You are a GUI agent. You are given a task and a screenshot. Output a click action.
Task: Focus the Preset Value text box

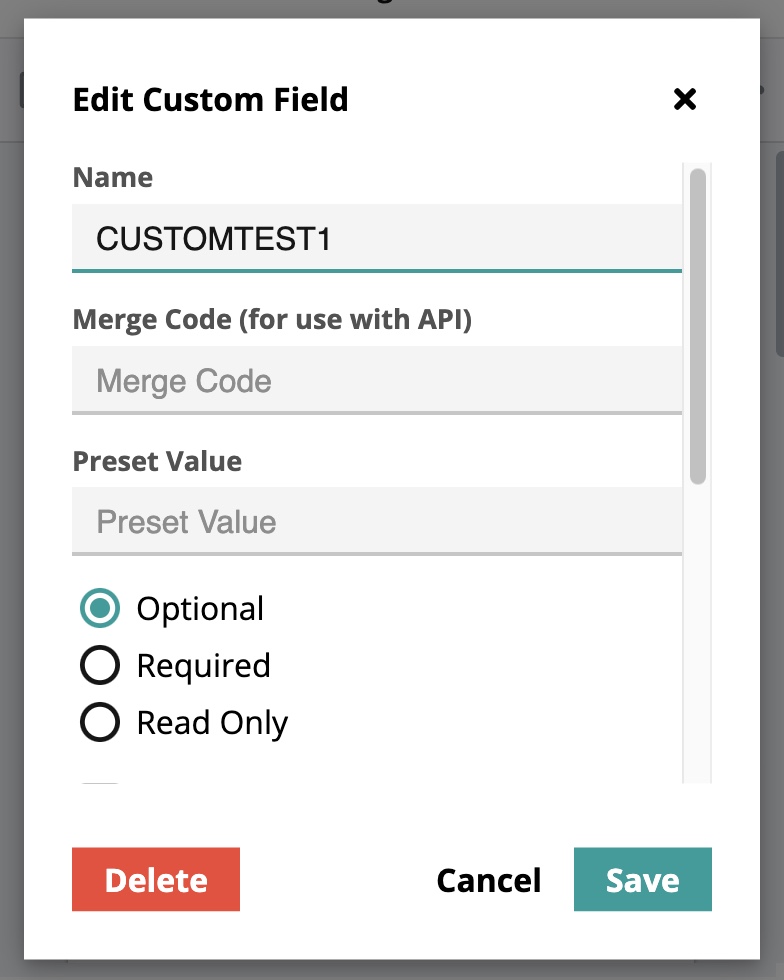pyautogui.click(x=376, y=521)
